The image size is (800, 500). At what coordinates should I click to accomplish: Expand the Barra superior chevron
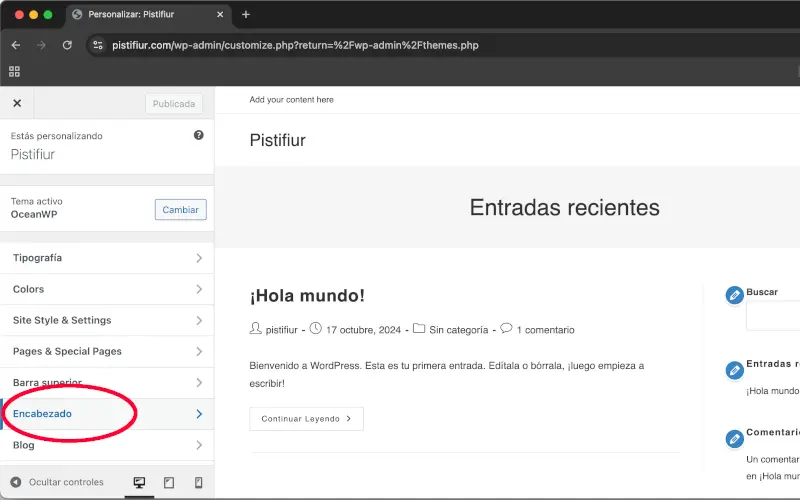(199, 383)
